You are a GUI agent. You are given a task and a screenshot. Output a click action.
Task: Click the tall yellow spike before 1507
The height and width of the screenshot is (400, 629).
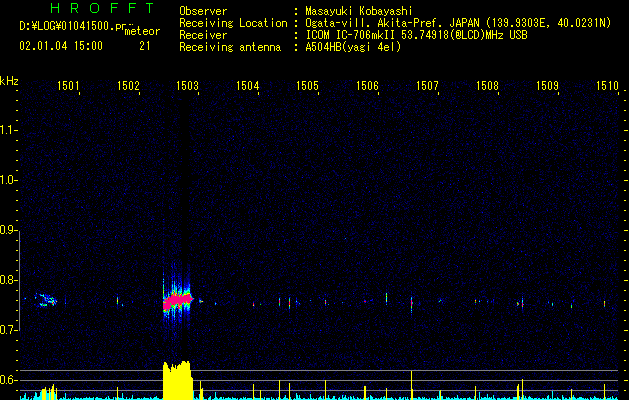(x=412, y=385)
